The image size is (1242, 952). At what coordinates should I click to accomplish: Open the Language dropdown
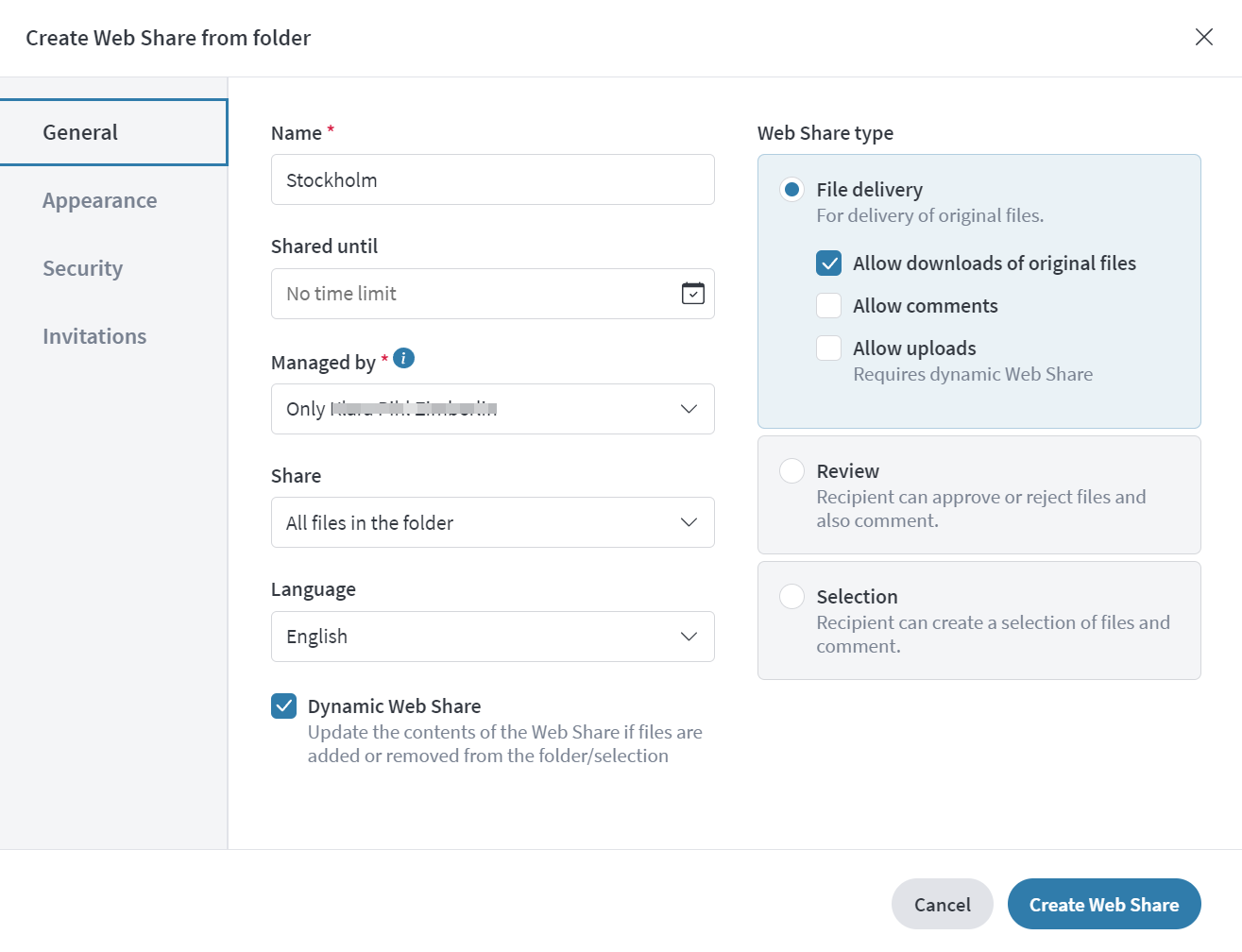[x=492, y=637]
